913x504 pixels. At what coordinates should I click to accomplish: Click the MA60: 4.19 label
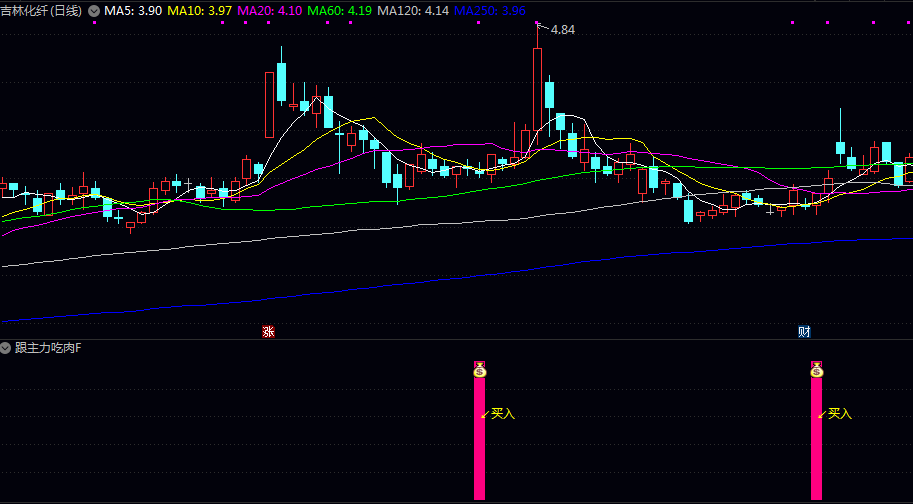(339, 10)
